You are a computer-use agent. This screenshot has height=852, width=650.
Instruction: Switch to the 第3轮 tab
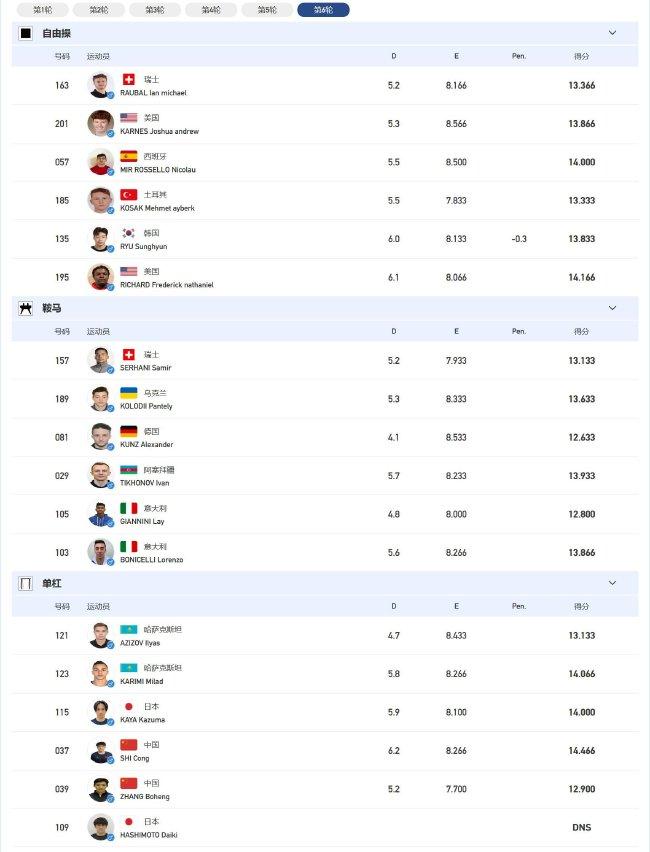[x=155, y=10]
